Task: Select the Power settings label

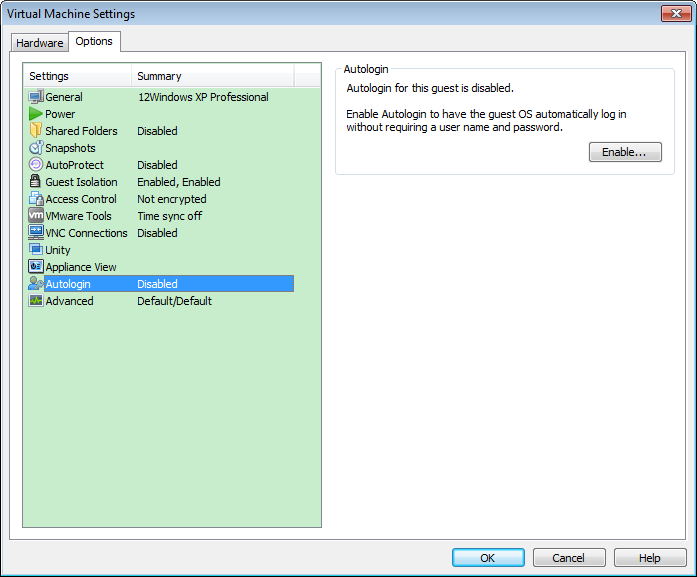Action: 60,114
